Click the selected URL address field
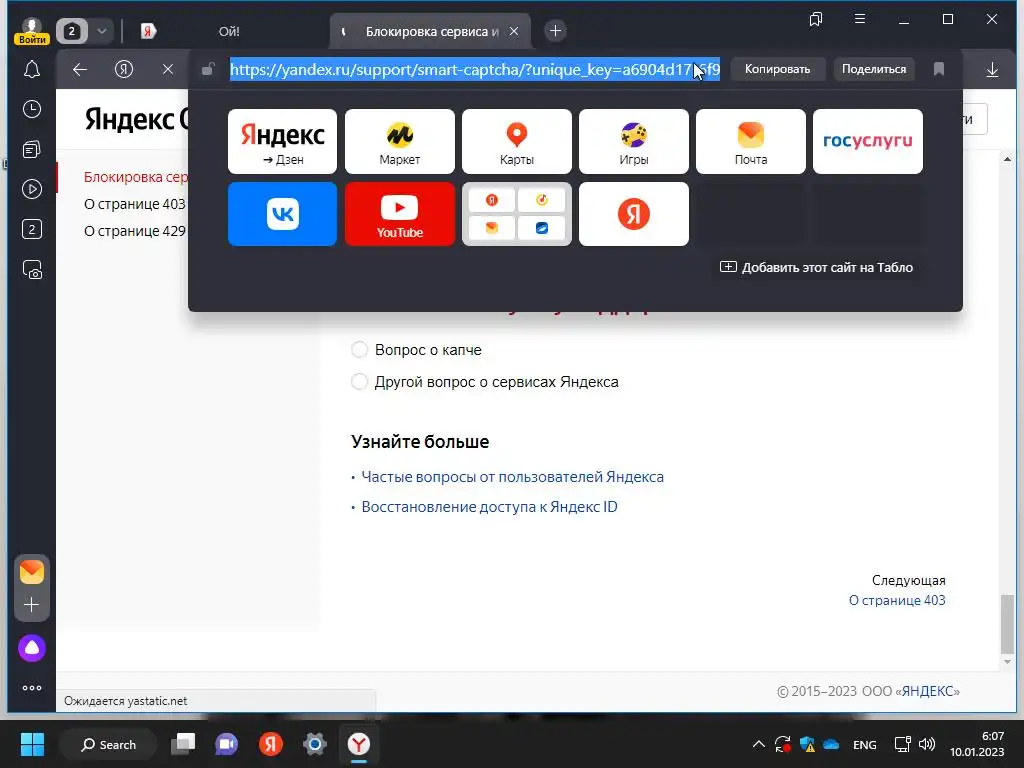This screenshot has height=768, width=1024. click(475, 69)
